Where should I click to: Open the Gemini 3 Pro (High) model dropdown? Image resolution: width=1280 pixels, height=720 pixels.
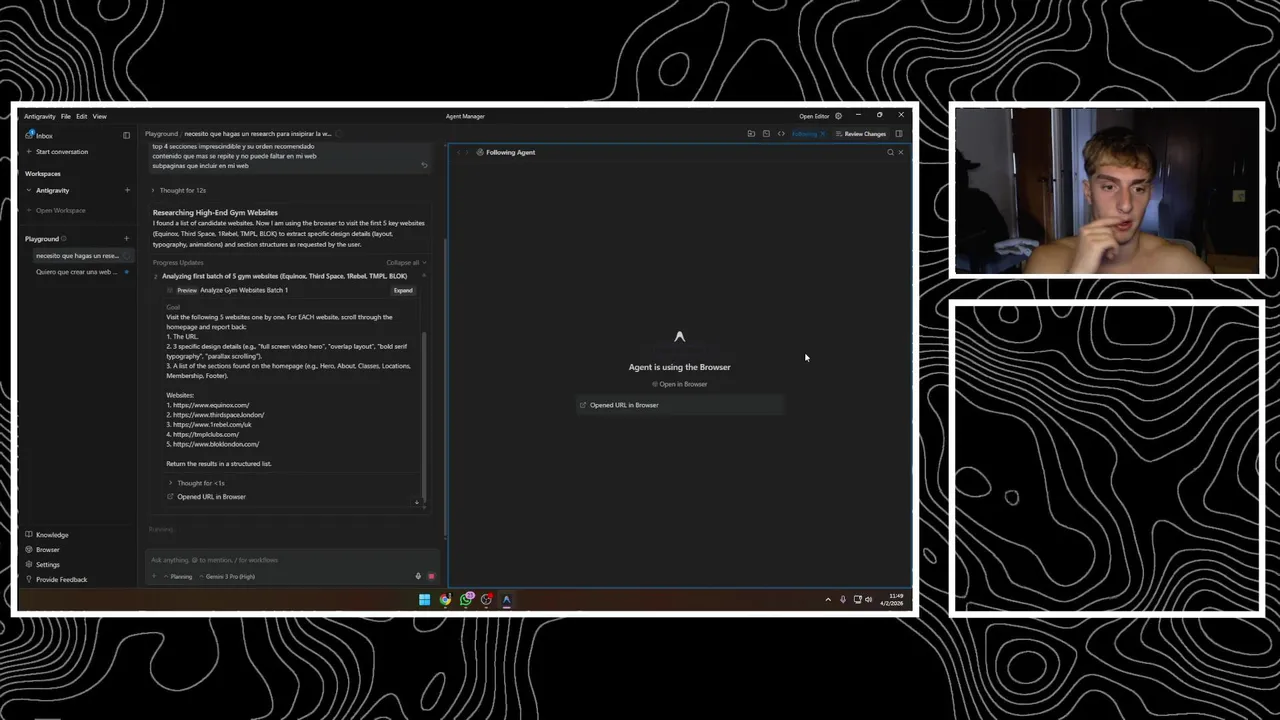[228, 577]
